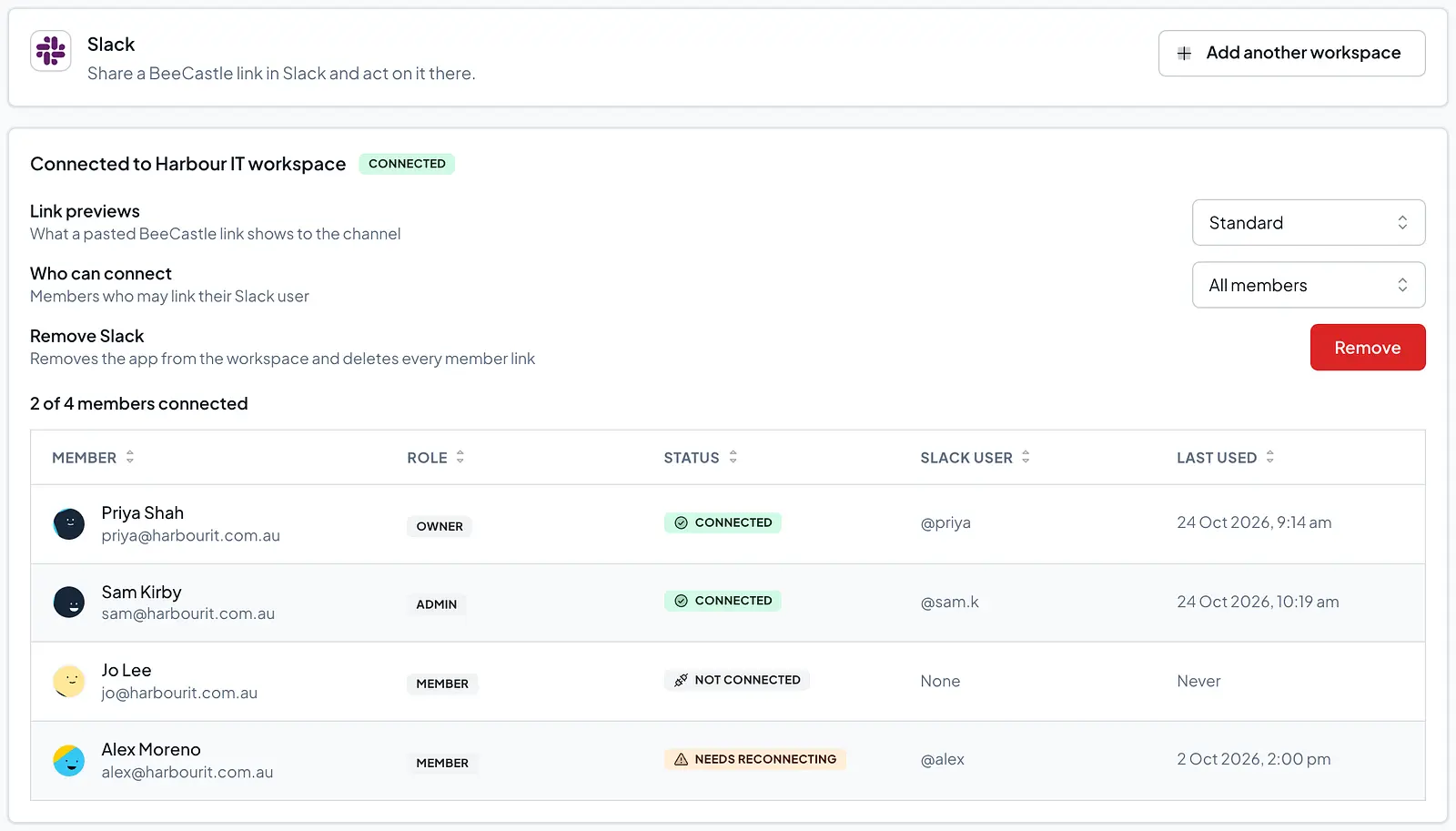Click the green CONNECTED workspace badge
1456x831 pixels.
pos(407,164)
